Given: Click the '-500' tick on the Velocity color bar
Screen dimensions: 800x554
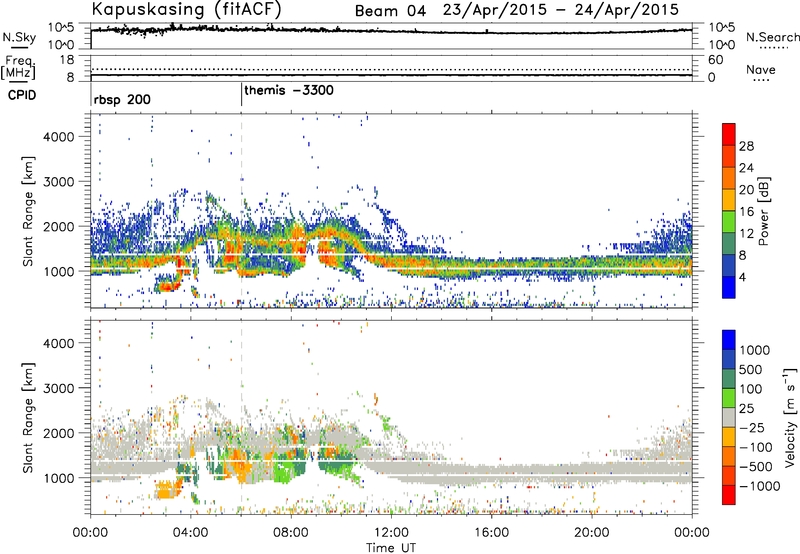Looking at the screenshot, I should coord(756,466).
